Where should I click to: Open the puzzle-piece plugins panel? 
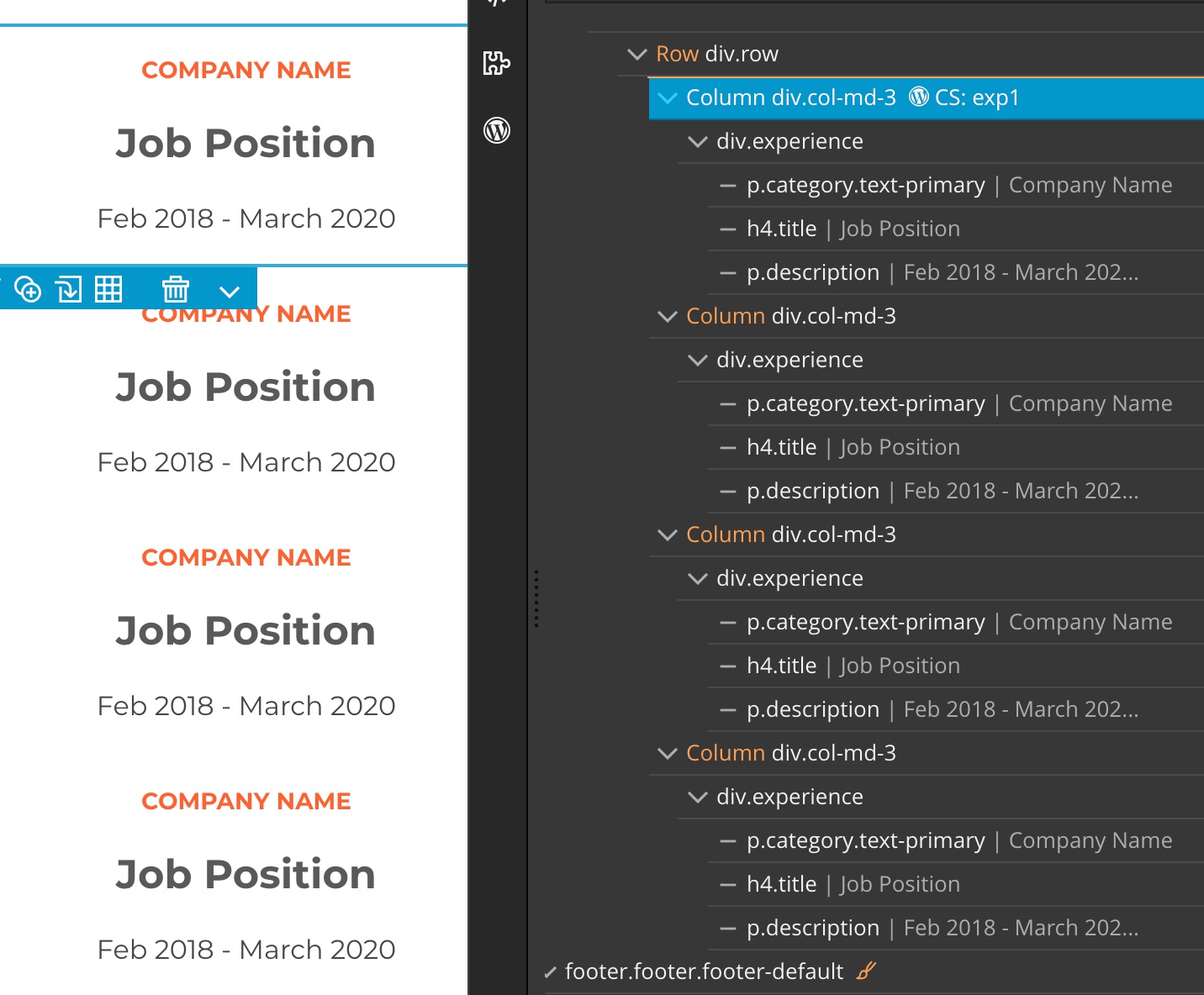497,63
